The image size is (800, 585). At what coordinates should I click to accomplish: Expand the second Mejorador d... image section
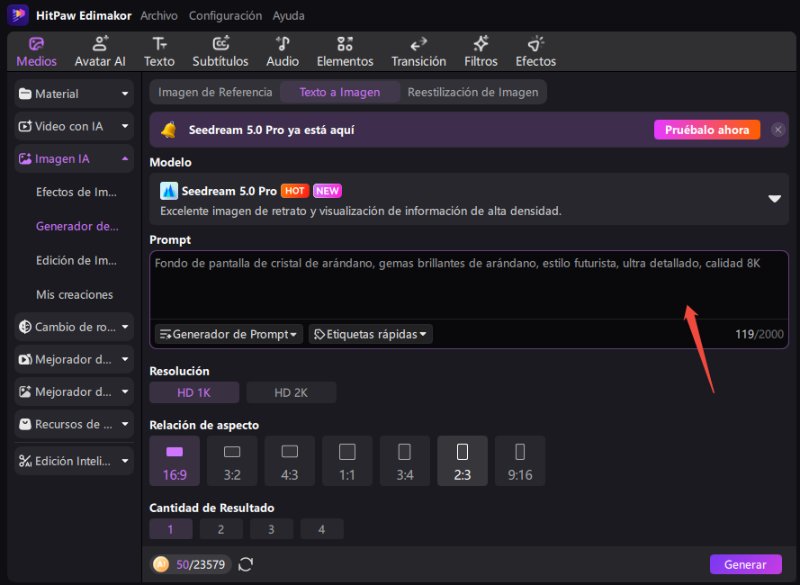click(74, 392)
